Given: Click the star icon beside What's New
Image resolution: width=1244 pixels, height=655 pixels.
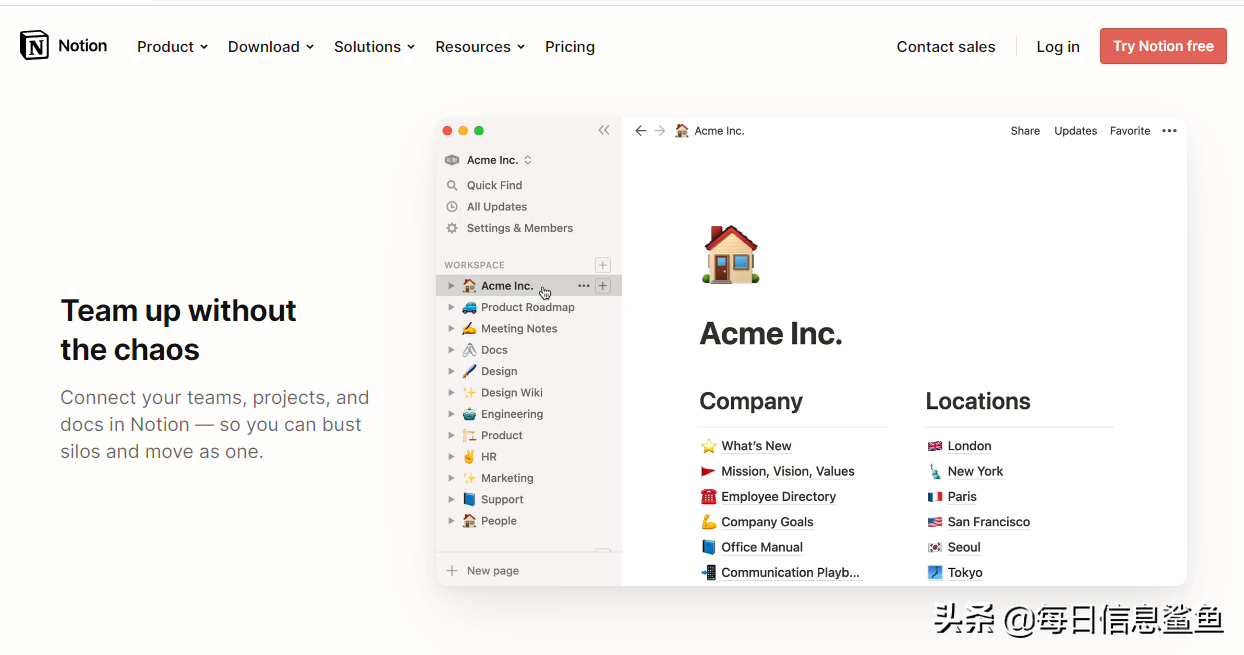Looking at the screenshot, I should pos(709,446).
